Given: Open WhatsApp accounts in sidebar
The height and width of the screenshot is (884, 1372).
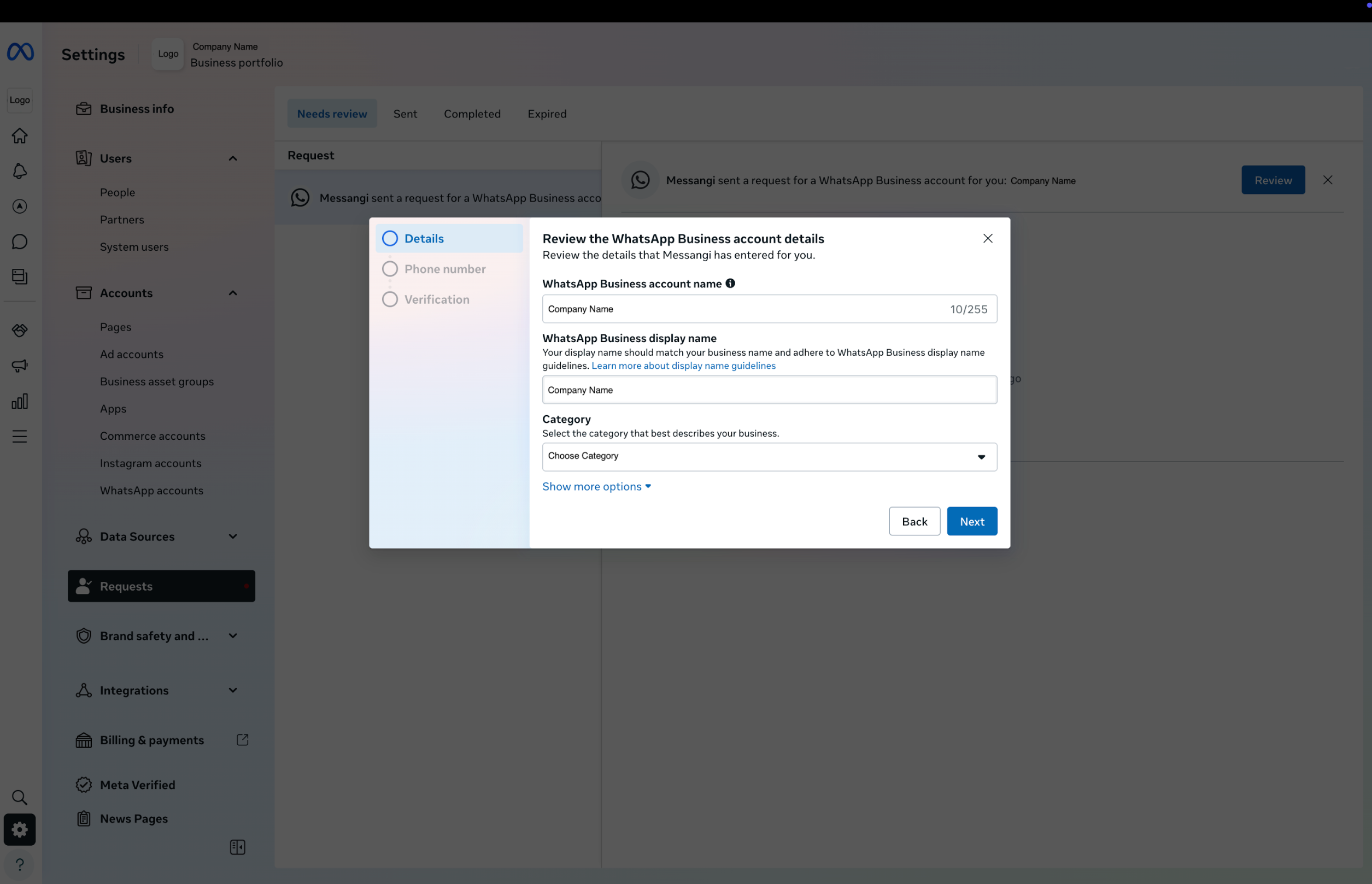Looking at the screenshot, I should [151, 490].
